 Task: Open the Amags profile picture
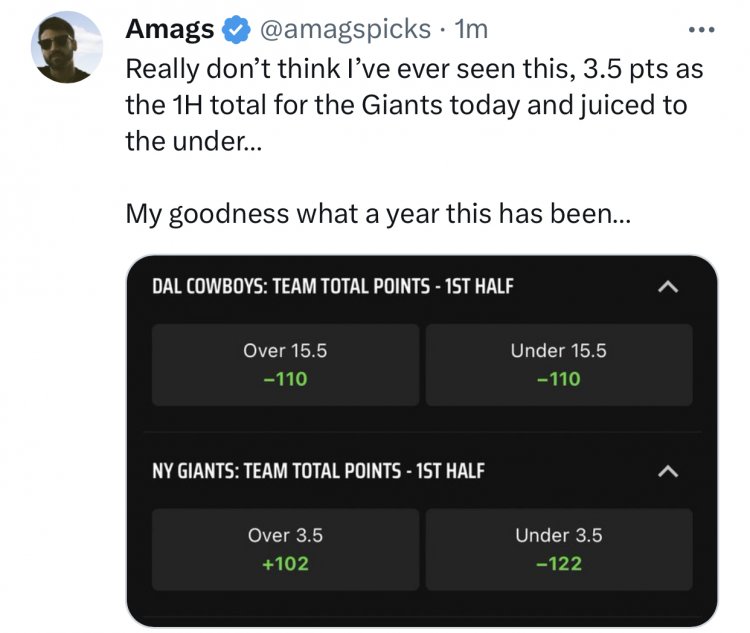(66, 47)
